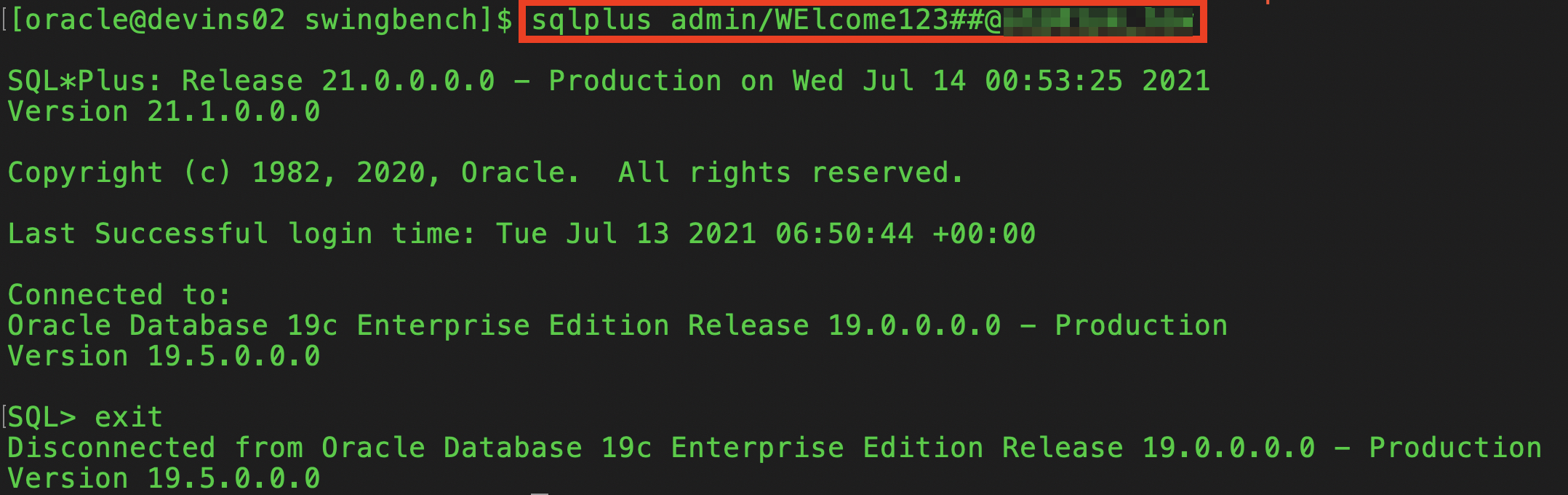Click Version 19.5.0.0.0 above the SQL prompt
Screen dimensions: 1568x495
(x=164, y=357)
